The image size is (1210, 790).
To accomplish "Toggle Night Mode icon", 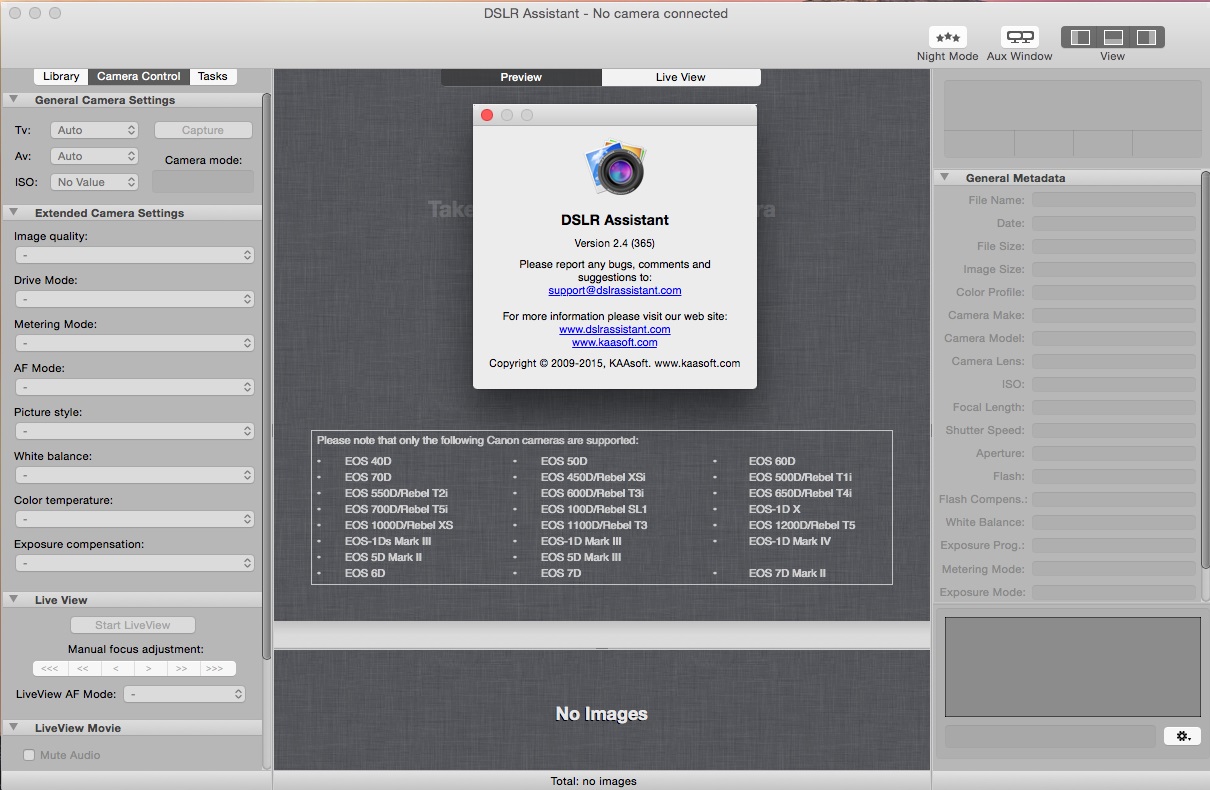I will click(x=947, y=37).
